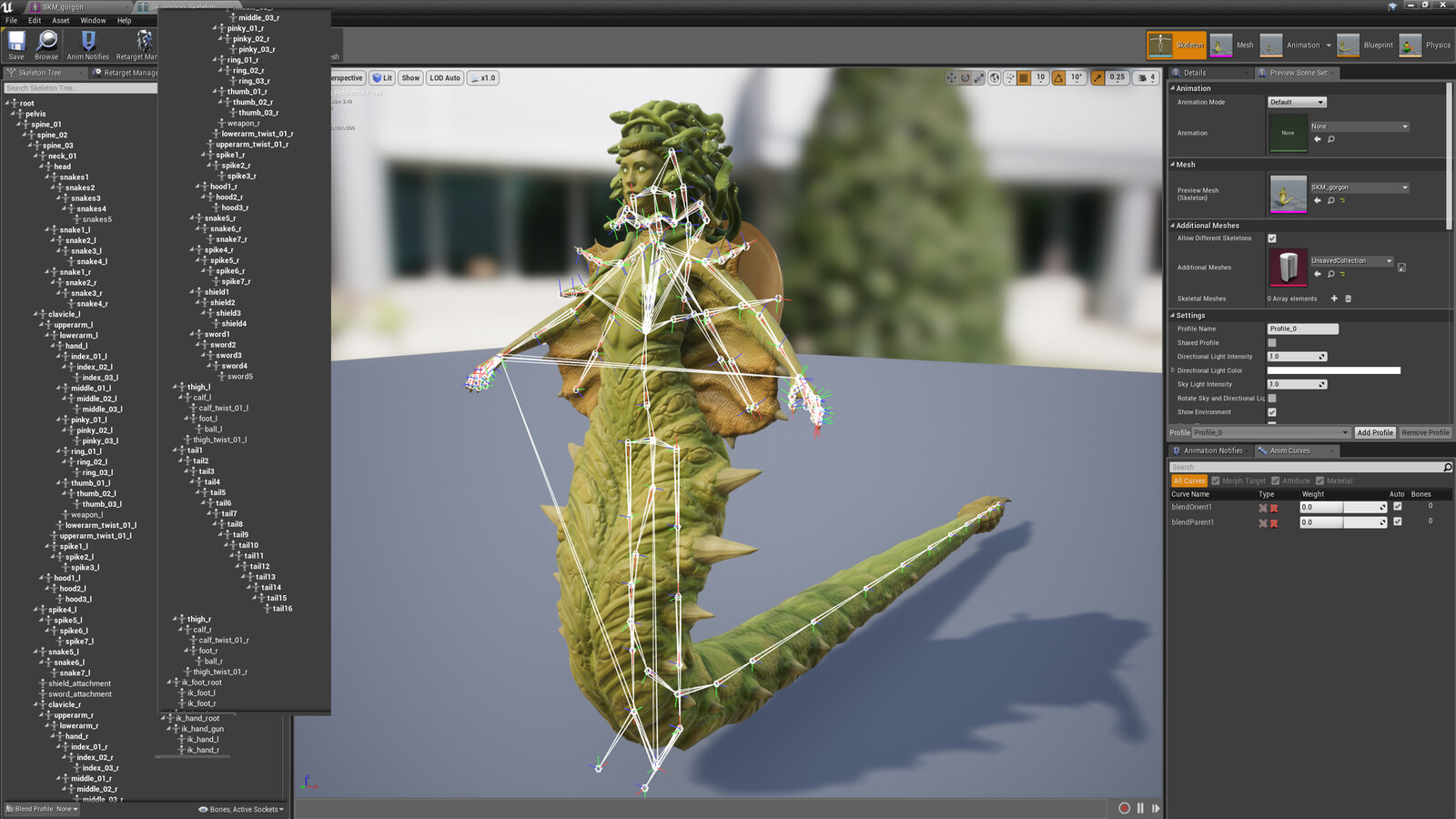Toggle Rotate Sky and Directional Light checkbox
This screenshot has width=1456, height=819.
1272,399
